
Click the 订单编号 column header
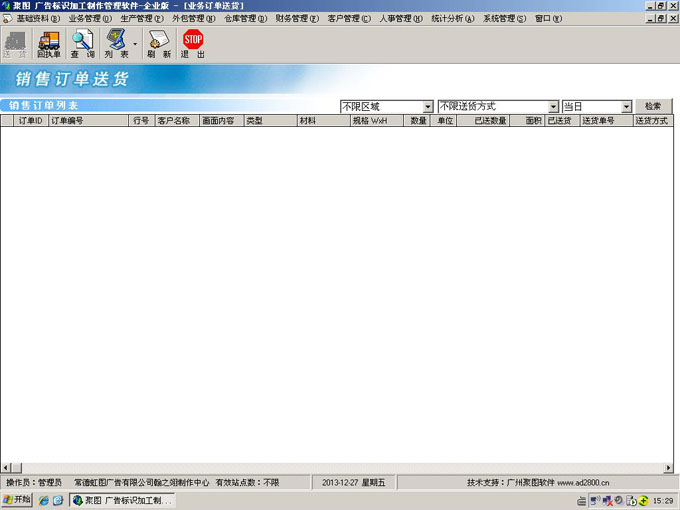coord(66,120)
